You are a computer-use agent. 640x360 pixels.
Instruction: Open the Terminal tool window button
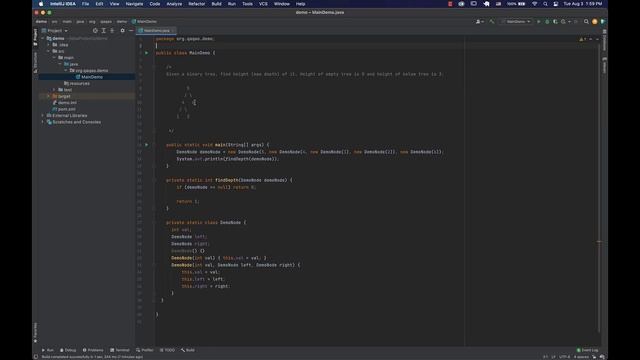[120, 350]
